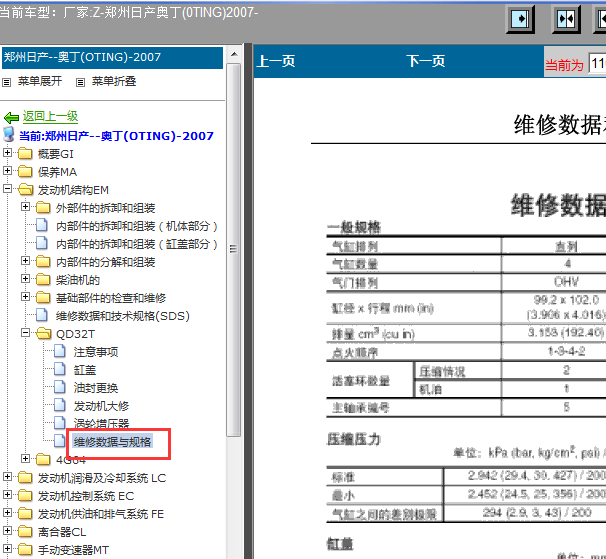Click 菜单展开 to expand menu
This screenshot has width=606, height=559.
coord(40,81)
